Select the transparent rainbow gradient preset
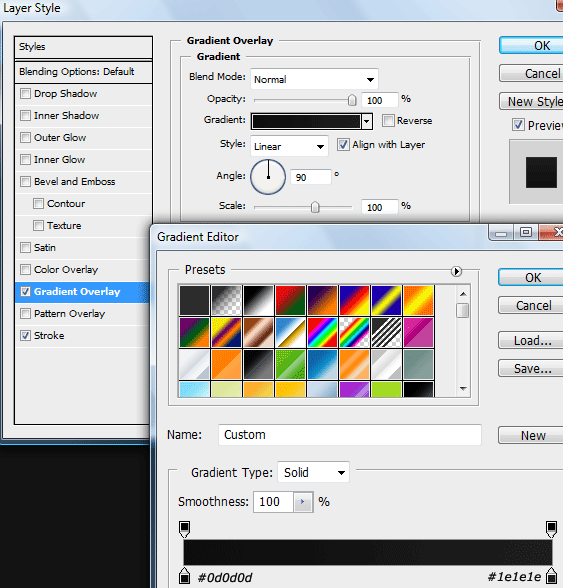Viewport: 563px width, 588px height. coord(354,332)
